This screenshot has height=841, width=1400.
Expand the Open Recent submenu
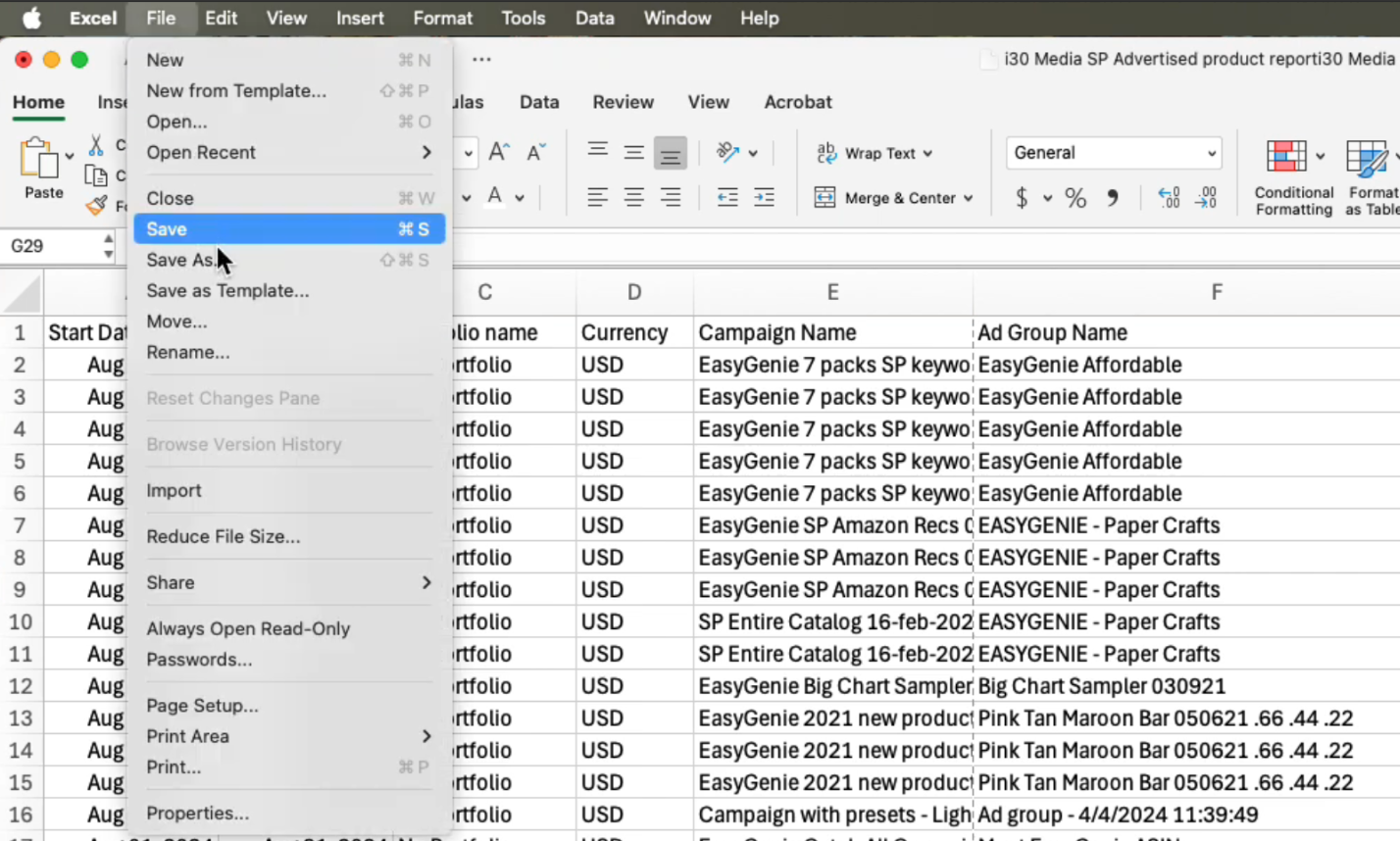tap(289, 152)
